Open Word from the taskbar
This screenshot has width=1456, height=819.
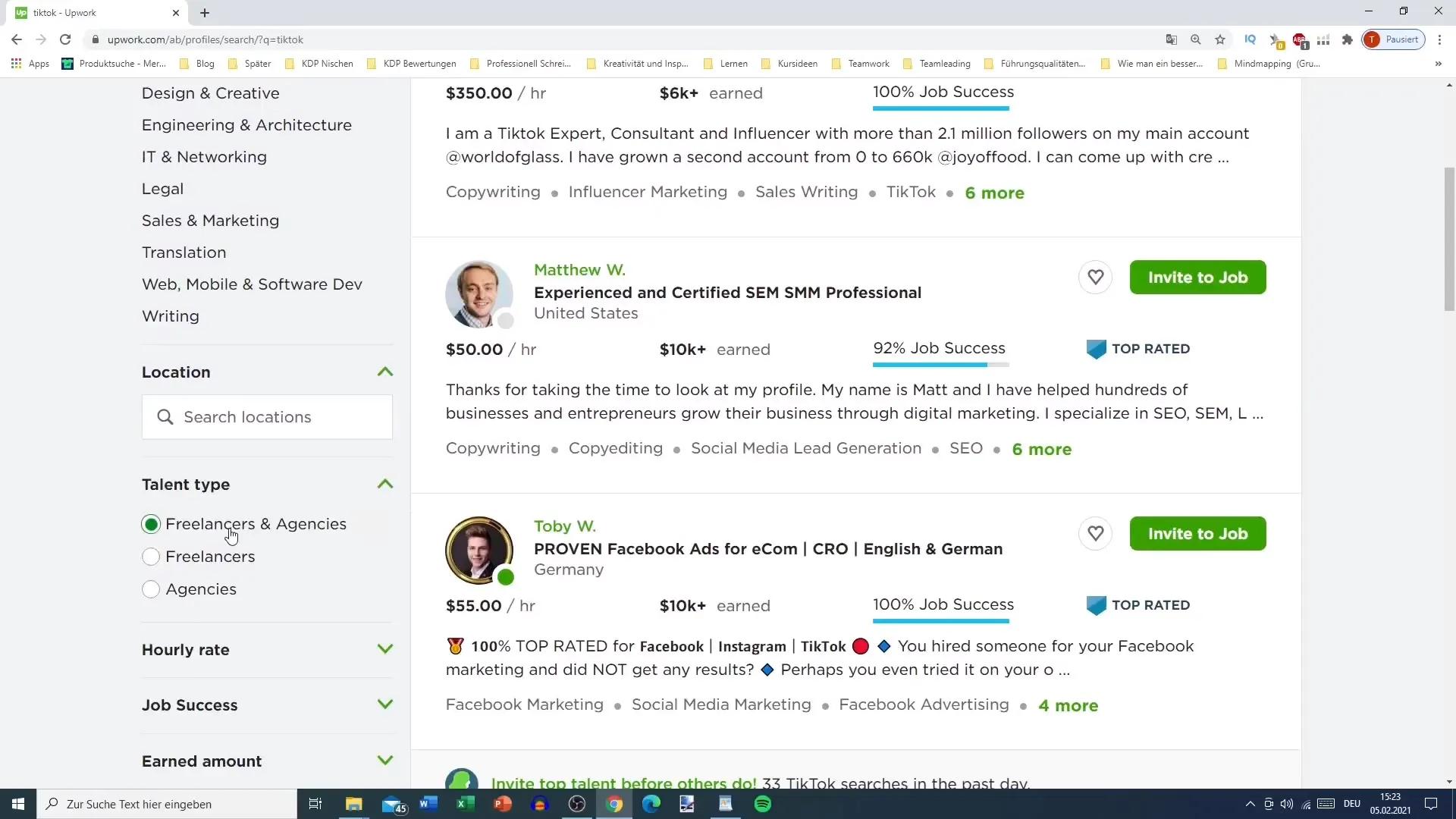click(x=428, y=804)
